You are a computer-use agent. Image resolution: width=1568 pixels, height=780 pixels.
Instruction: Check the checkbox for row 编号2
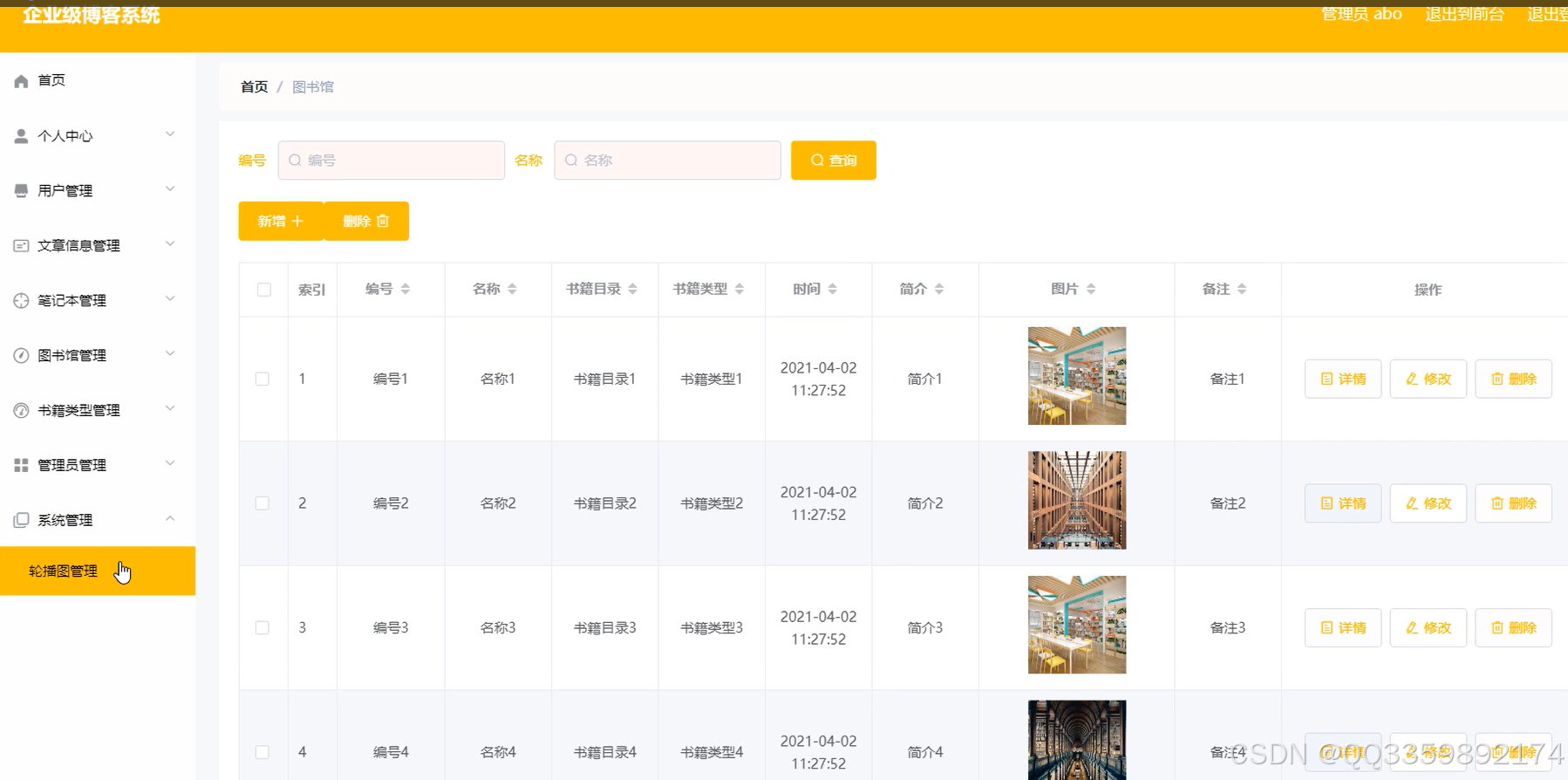(262, 503)
